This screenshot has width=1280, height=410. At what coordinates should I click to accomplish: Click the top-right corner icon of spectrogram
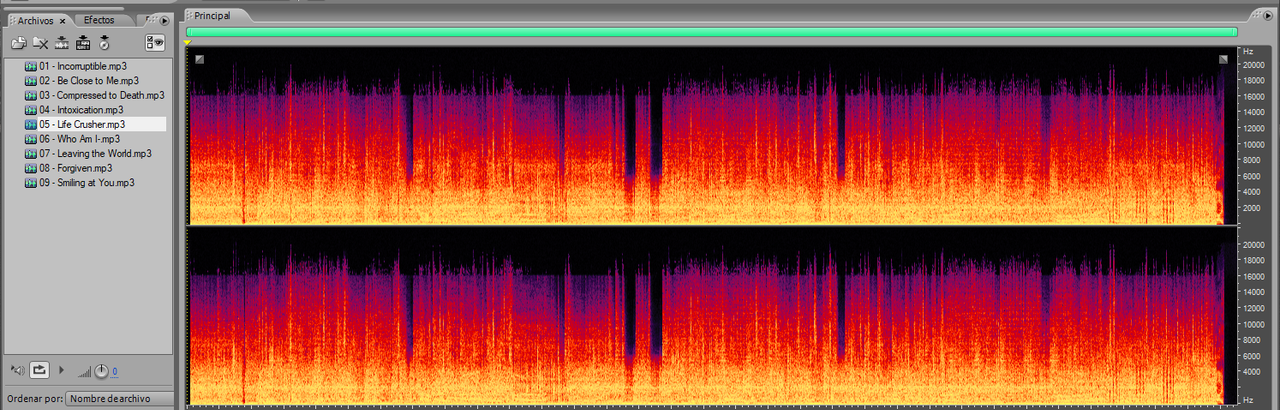pyautogui.click(x=1223, y=59)
